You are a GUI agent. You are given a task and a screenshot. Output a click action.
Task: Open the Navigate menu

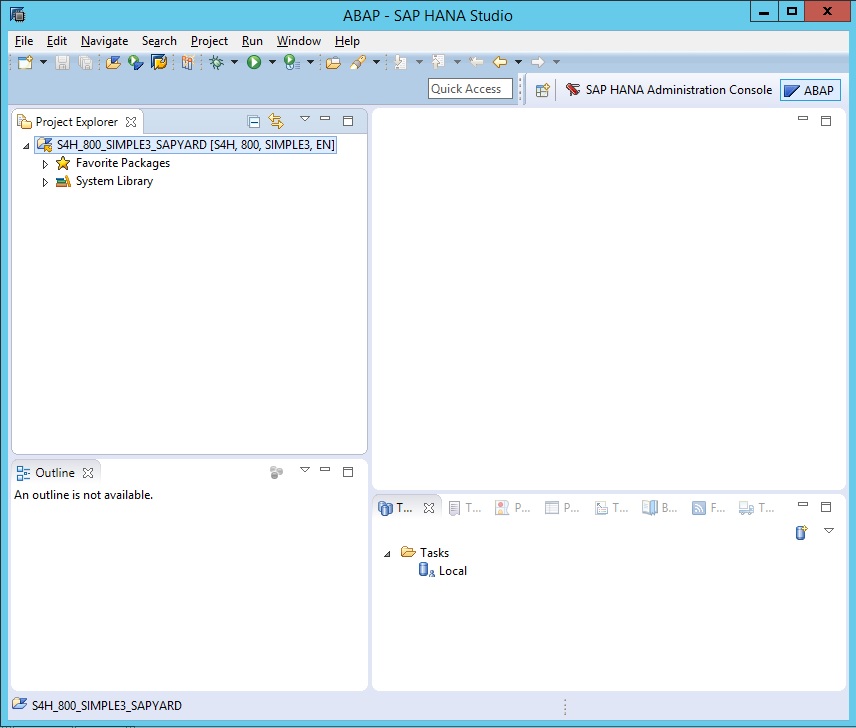click(x=104, y=41)
